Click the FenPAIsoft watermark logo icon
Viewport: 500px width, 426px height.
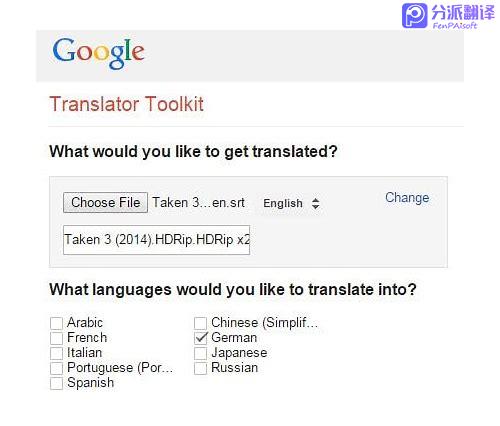click(x=414, y=16)
